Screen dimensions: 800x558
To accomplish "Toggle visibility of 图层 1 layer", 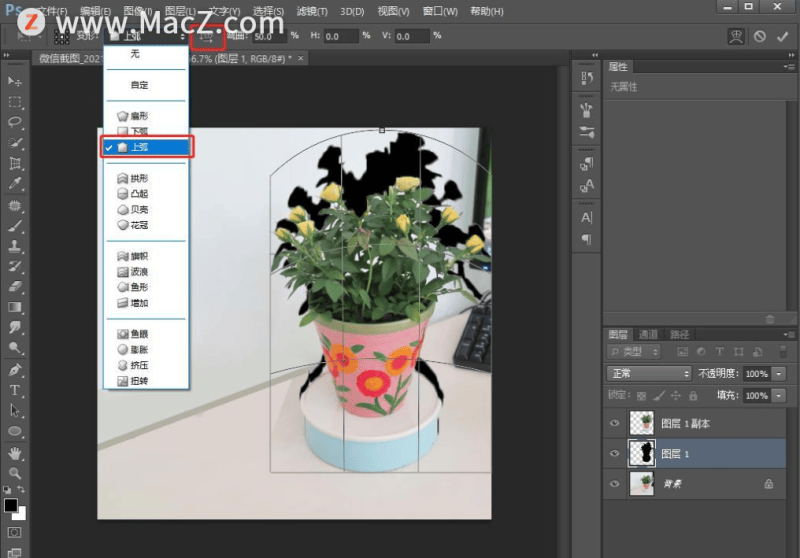I will click(x=615, y=454).
